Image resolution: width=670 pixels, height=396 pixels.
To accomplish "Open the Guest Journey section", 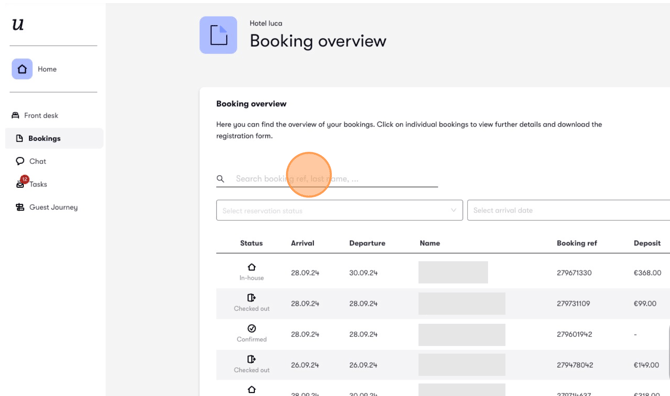I will 53,207.
